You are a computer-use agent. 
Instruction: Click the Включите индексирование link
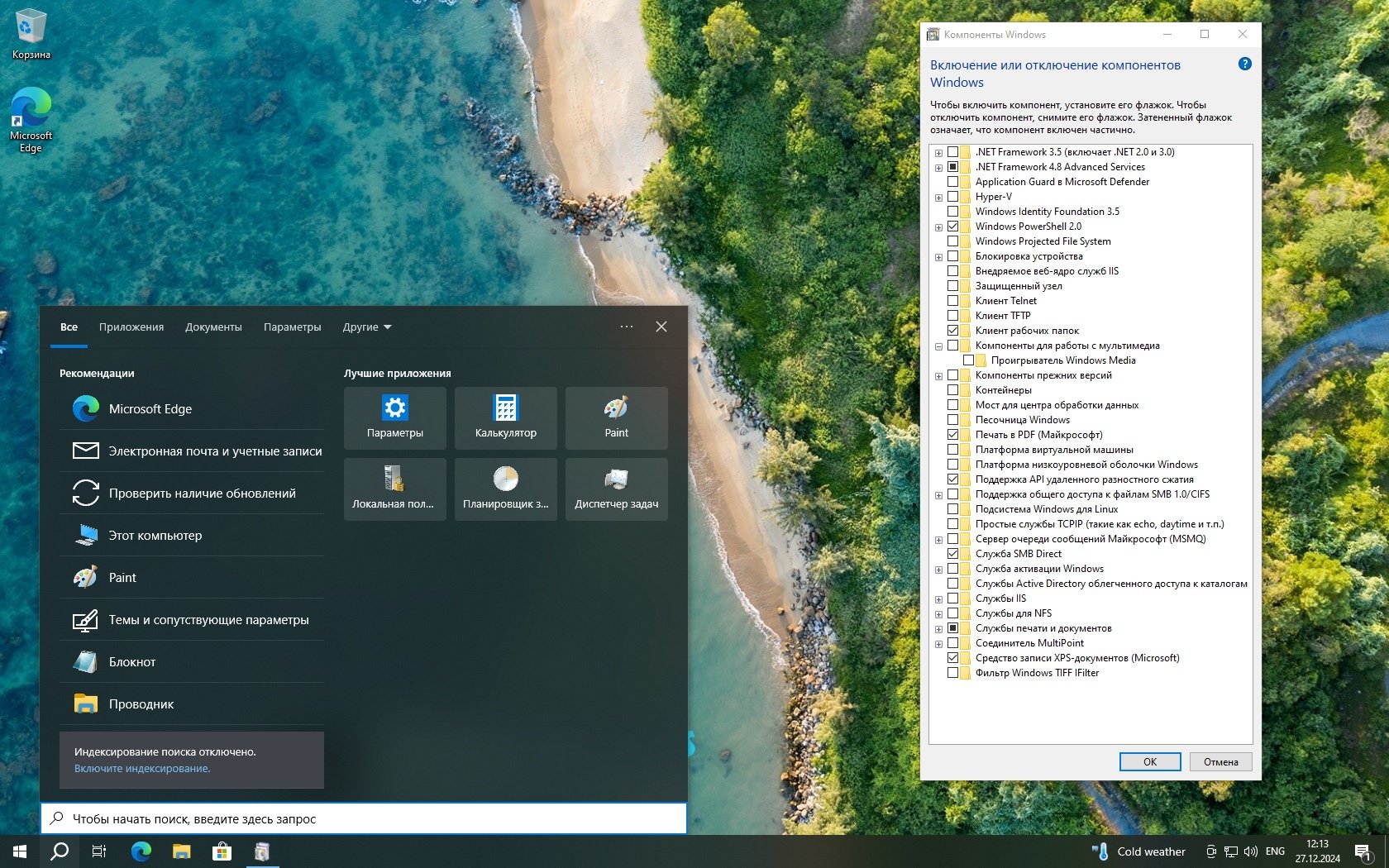click(x=142, y=769)
